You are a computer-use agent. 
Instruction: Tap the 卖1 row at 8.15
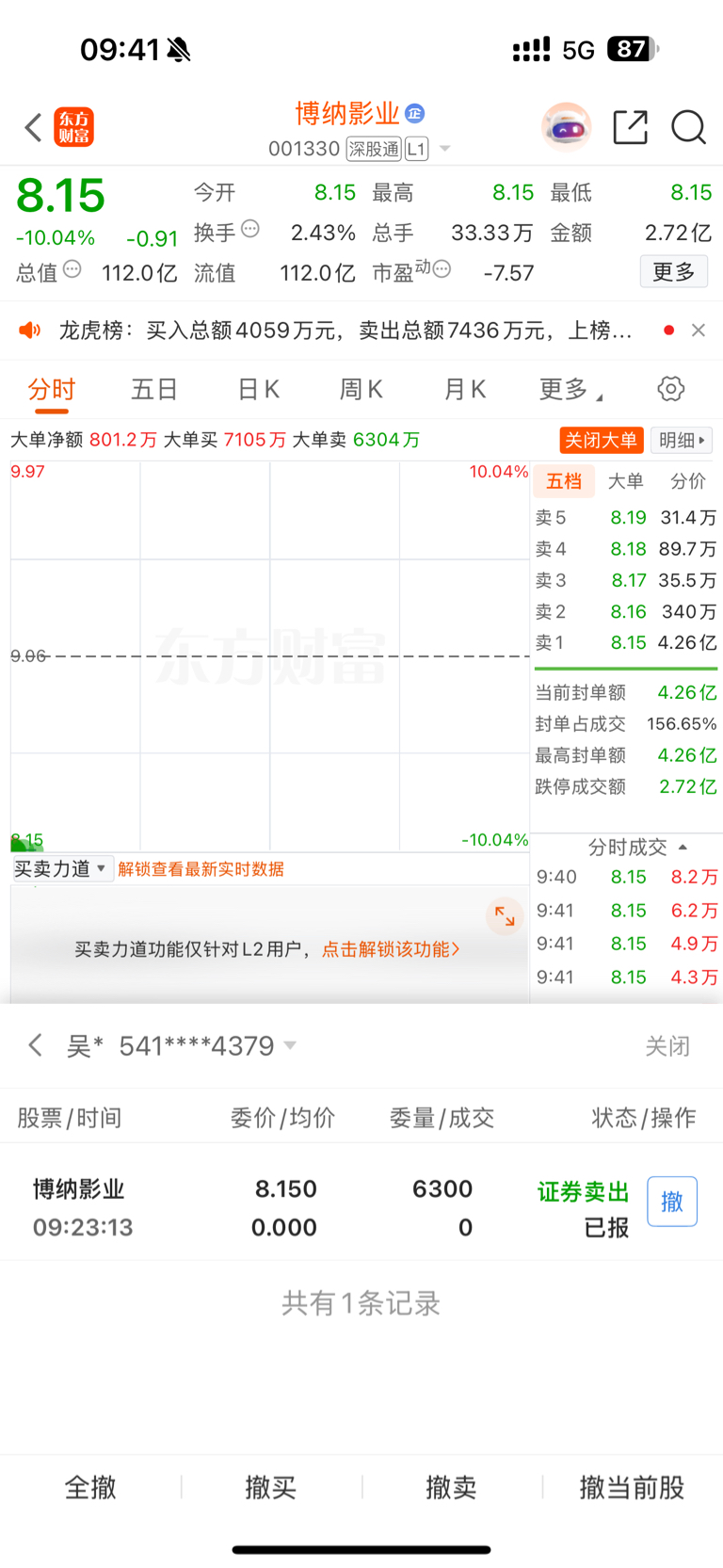(x=626, y=642)
